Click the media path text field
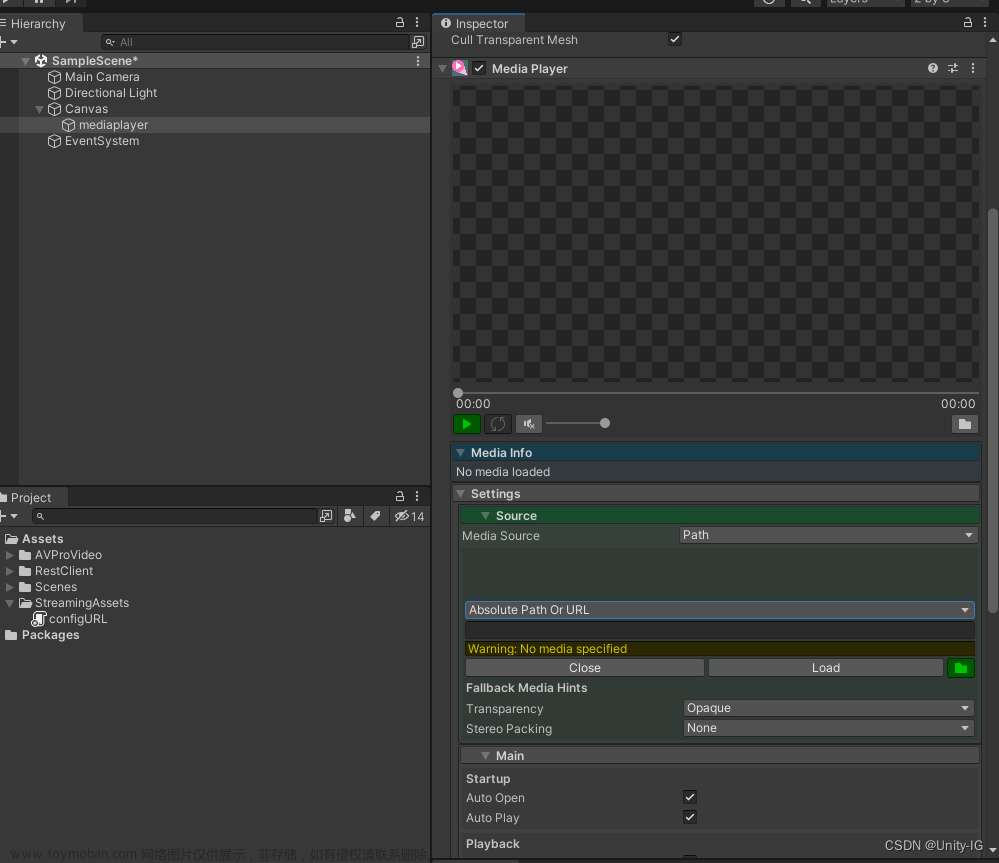The image size is (999, 863). click(719, 631)
